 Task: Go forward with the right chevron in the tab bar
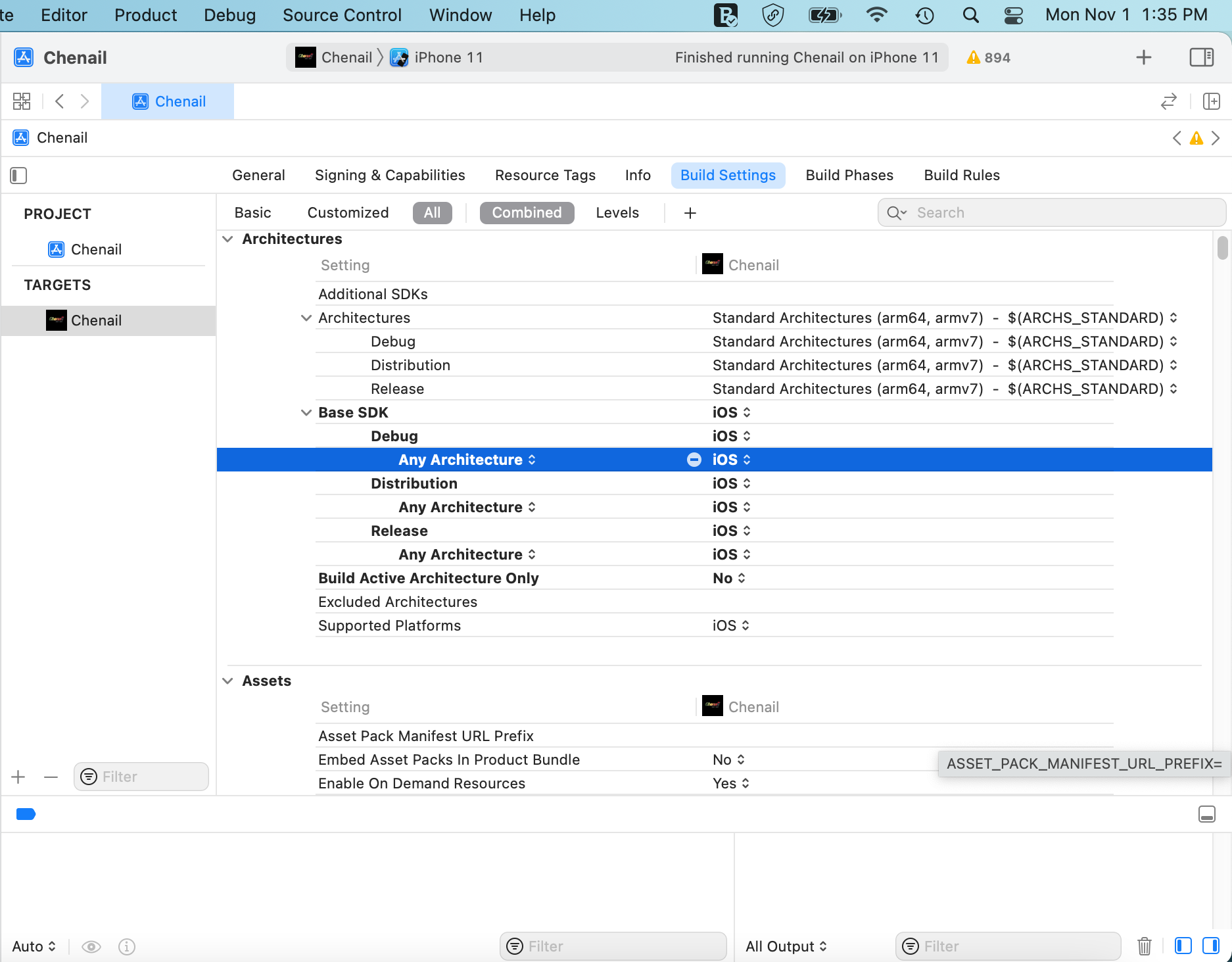(85, 101)
